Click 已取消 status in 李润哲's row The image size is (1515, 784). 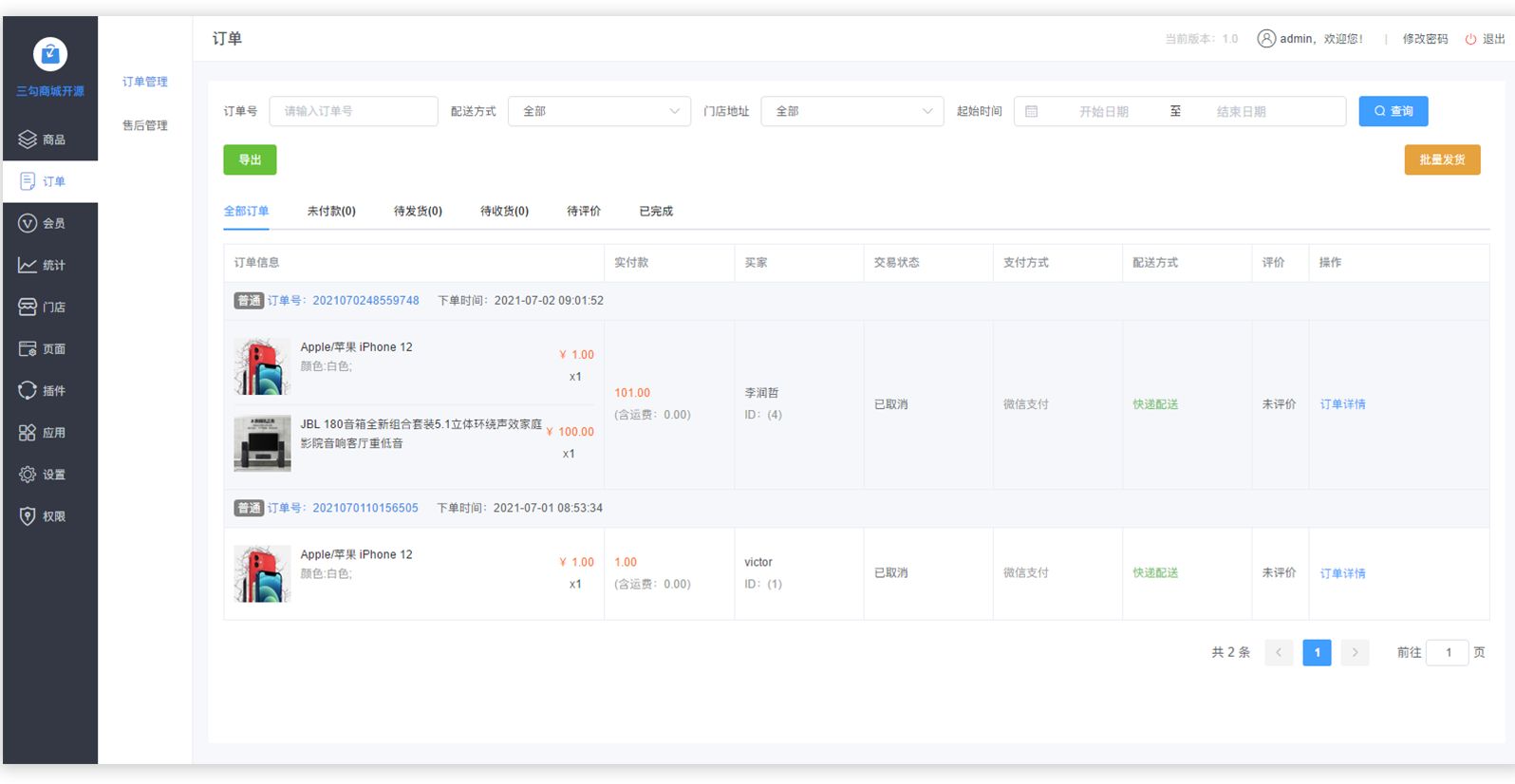[x=891, y=404]
